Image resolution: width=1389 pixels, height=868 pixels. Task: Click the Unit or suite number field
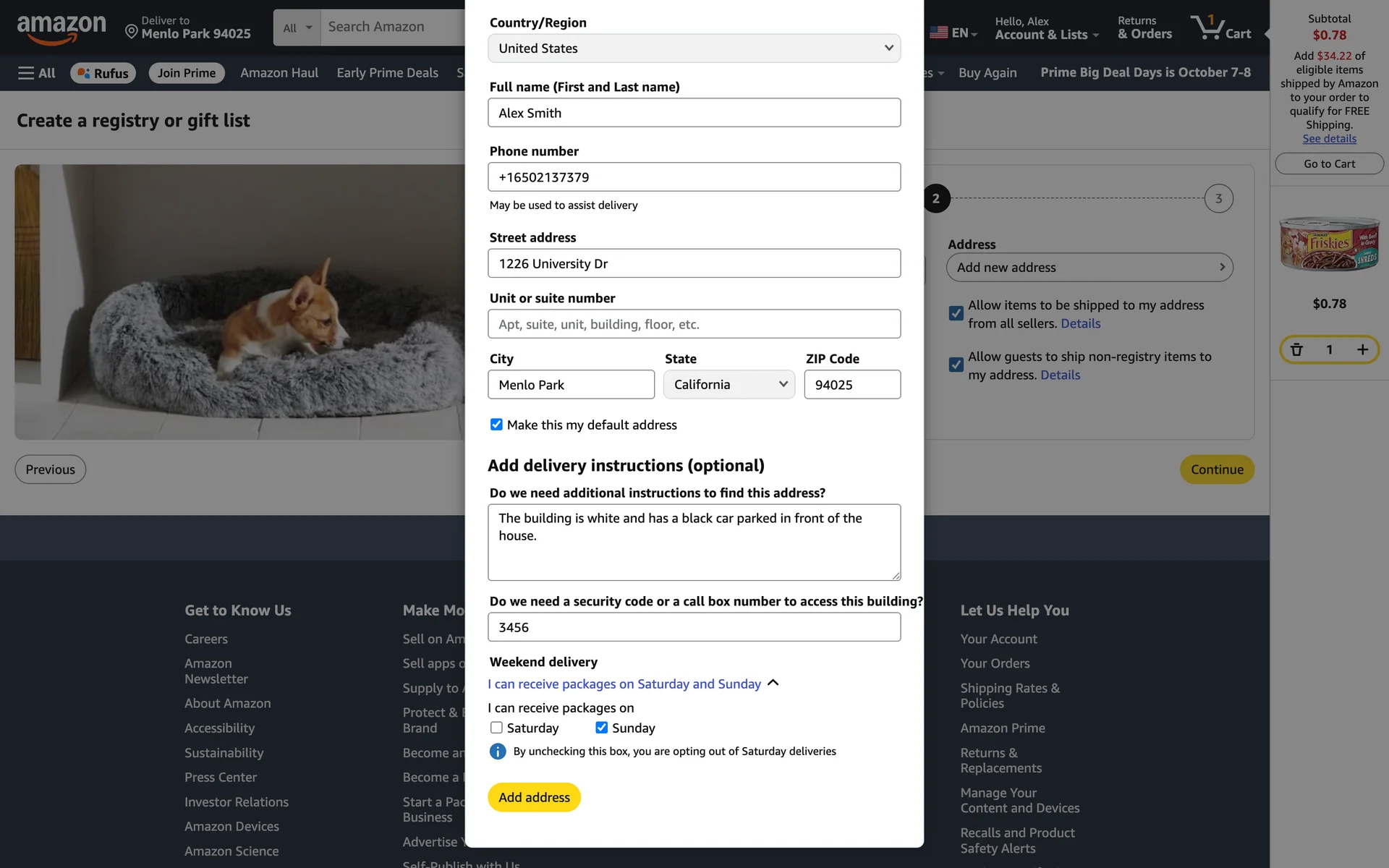point(694,324)
